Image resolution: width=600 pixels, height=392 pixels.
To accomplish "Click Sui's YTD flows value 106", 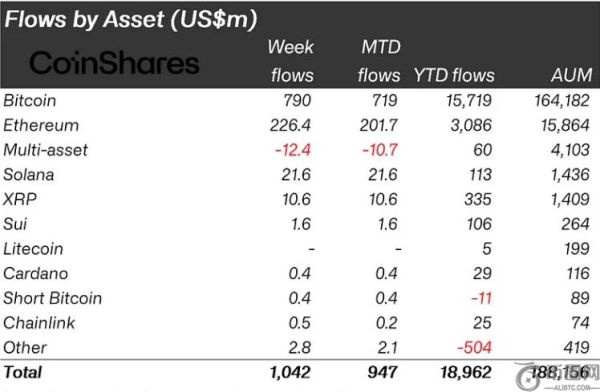I will 479,224.
